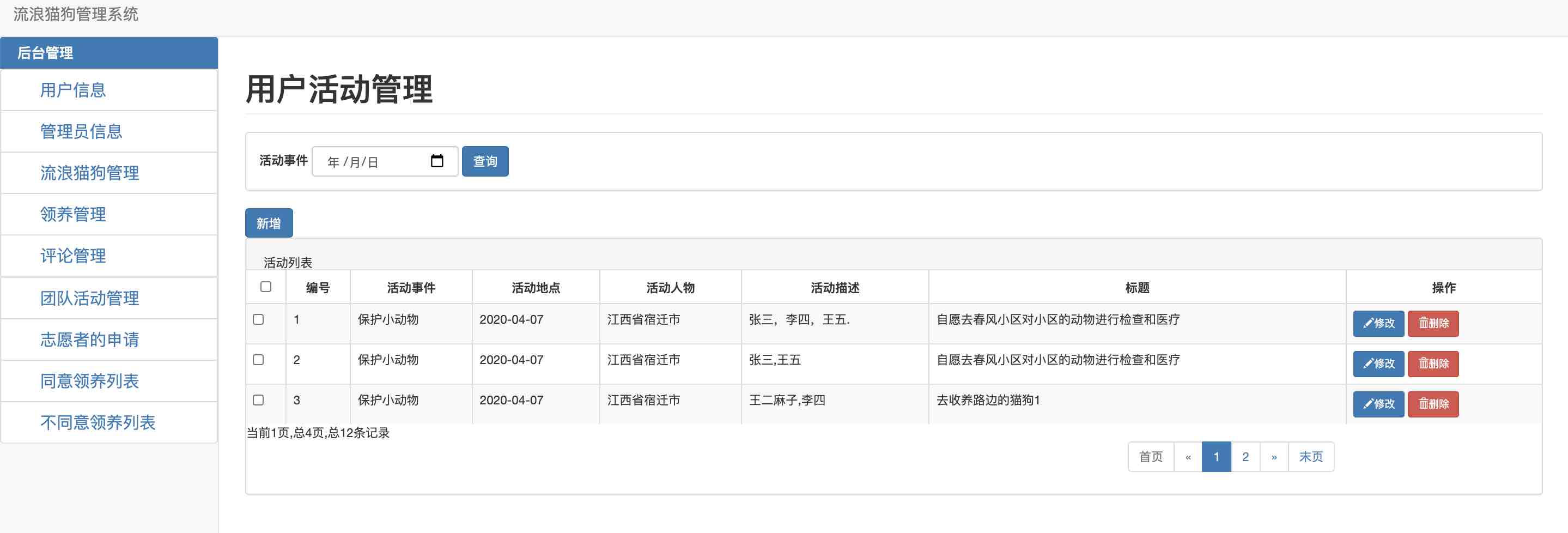Viewport: 1568px width, 533px height.
Task: Click the 标题 column header
Action: click(1137, 288)
